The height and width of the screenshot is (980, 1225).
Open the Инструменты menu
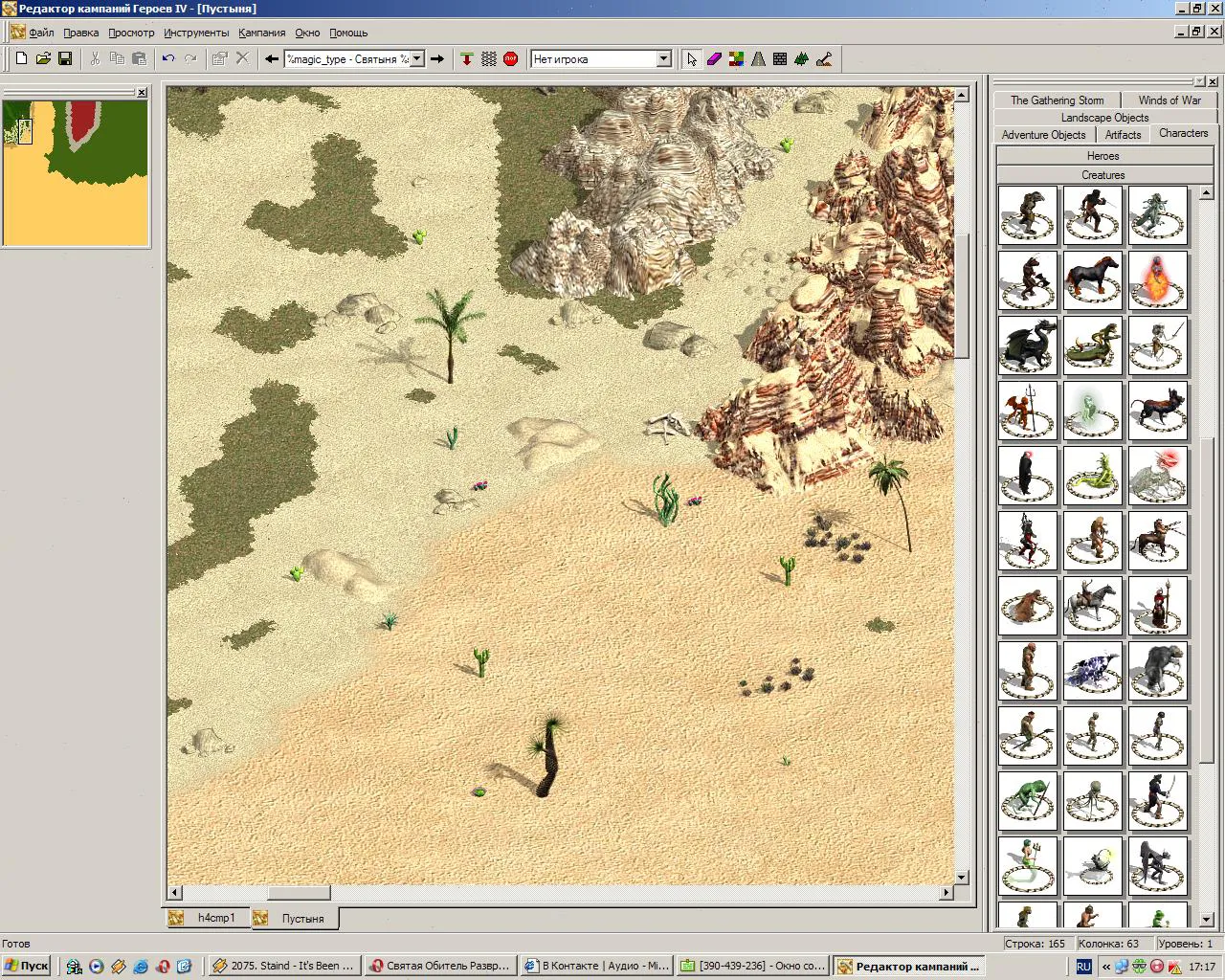point(196,33)
